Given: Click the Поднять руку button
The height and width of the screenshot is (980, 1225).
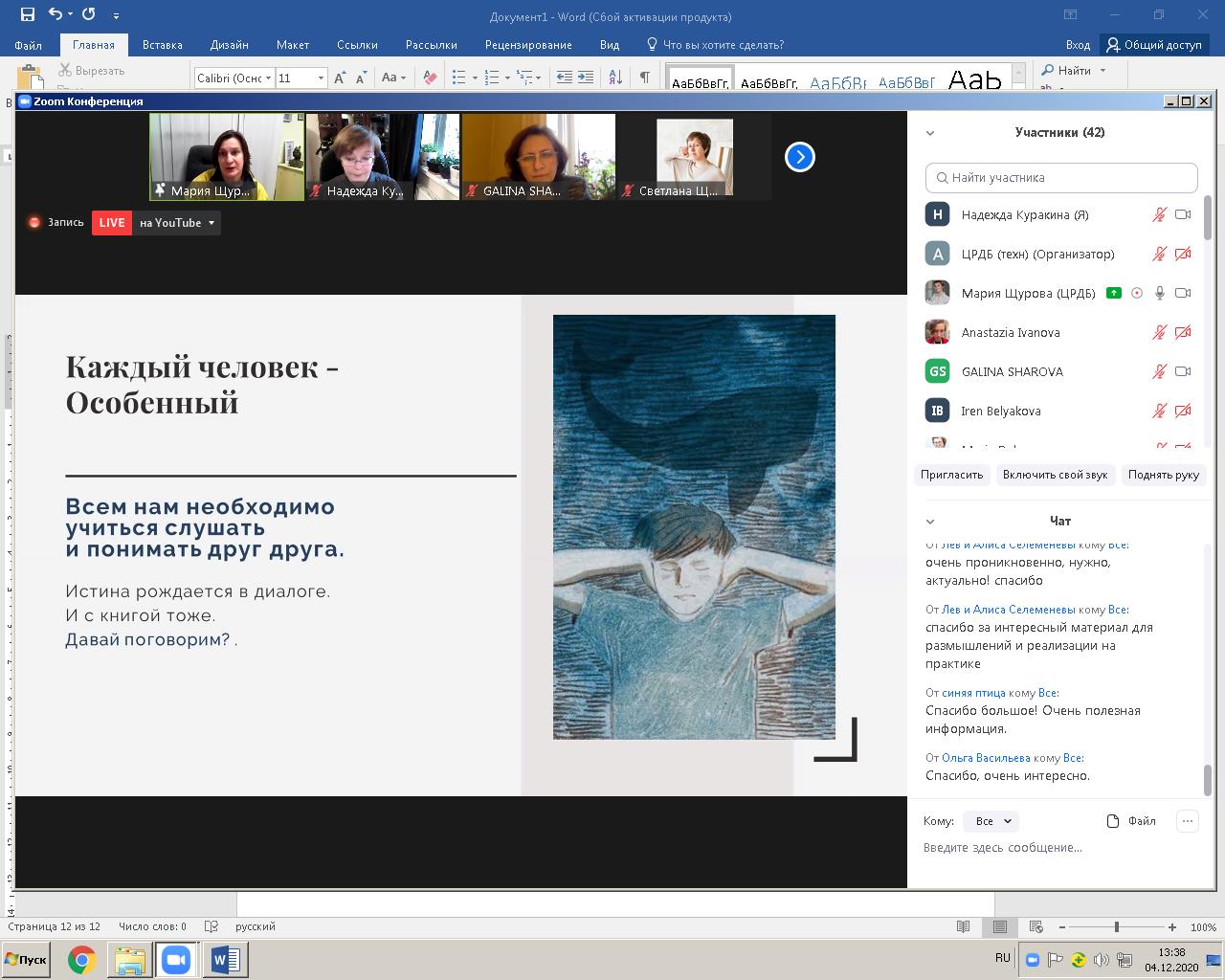Looking at the screenshot, I should 1163,475.
